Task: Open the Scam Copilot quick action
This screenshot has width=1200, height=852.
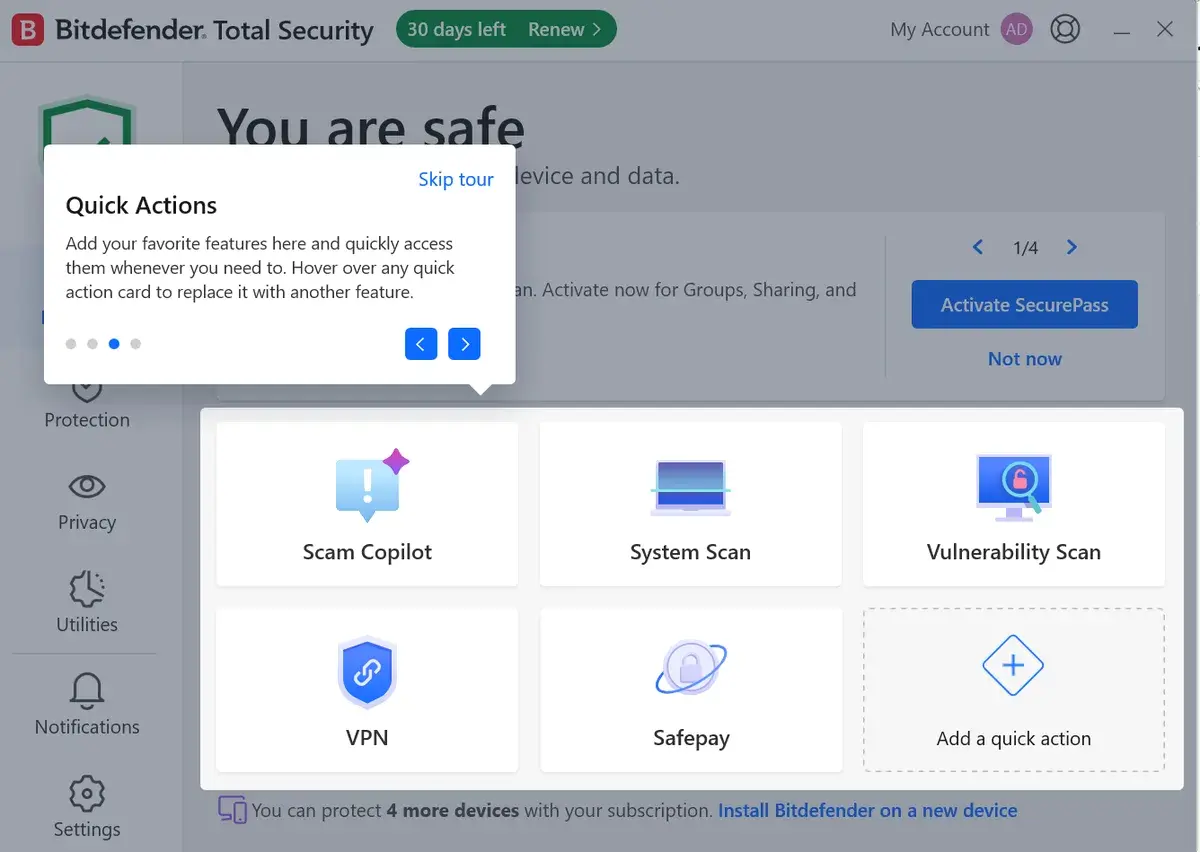Action: 367,504
